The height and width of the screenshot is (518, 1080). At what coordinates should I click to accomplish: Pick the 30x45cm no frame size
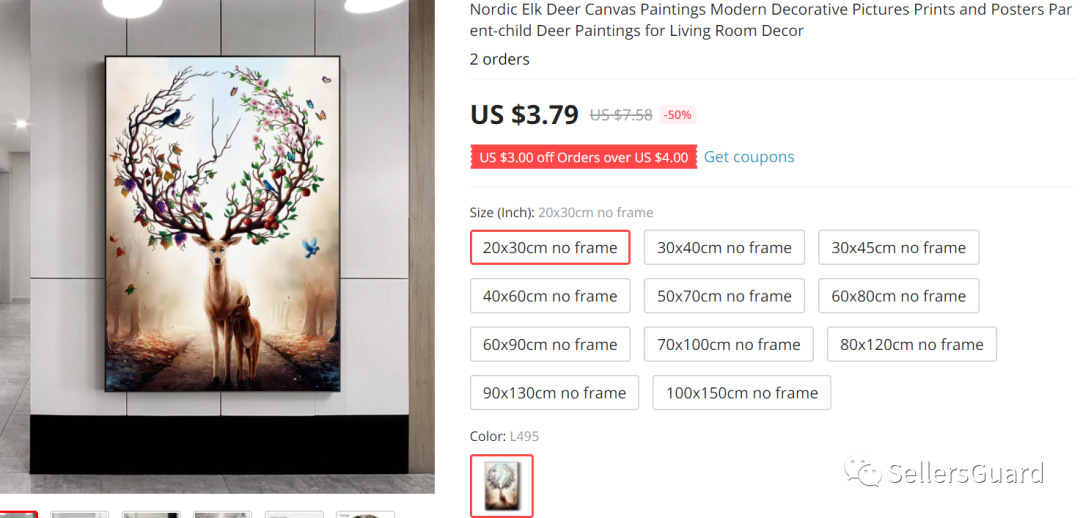pyautogui.click(x=898, y=247)
